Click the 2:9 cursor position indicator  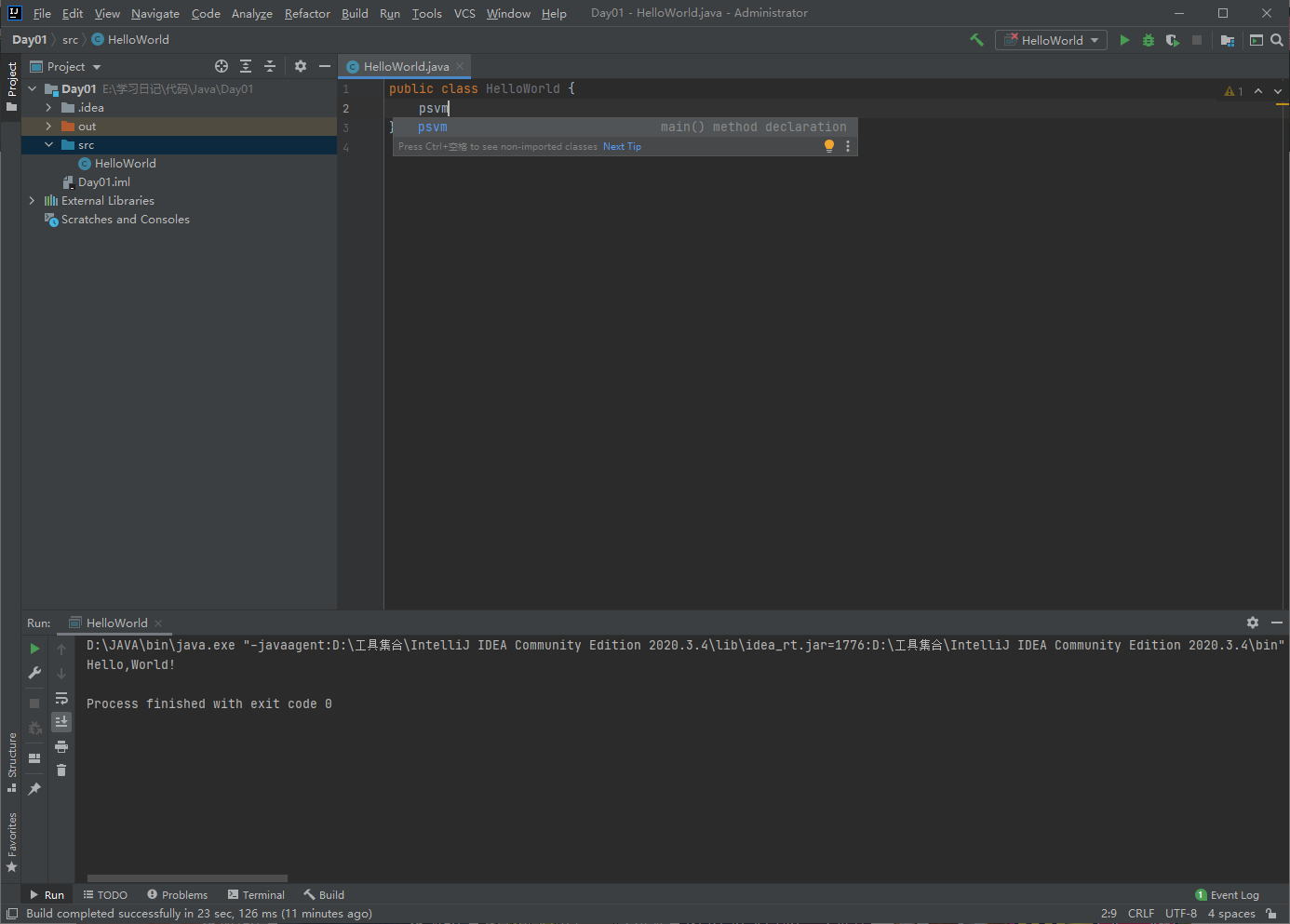coord(1109,914)
